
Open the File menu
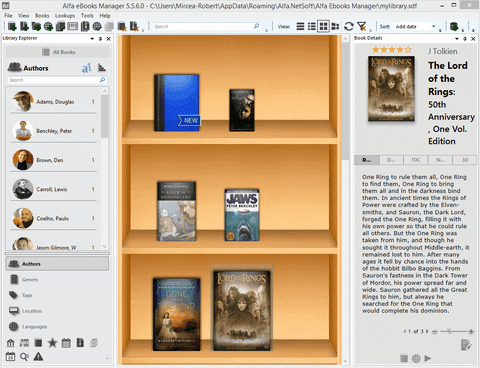[8, 15]
